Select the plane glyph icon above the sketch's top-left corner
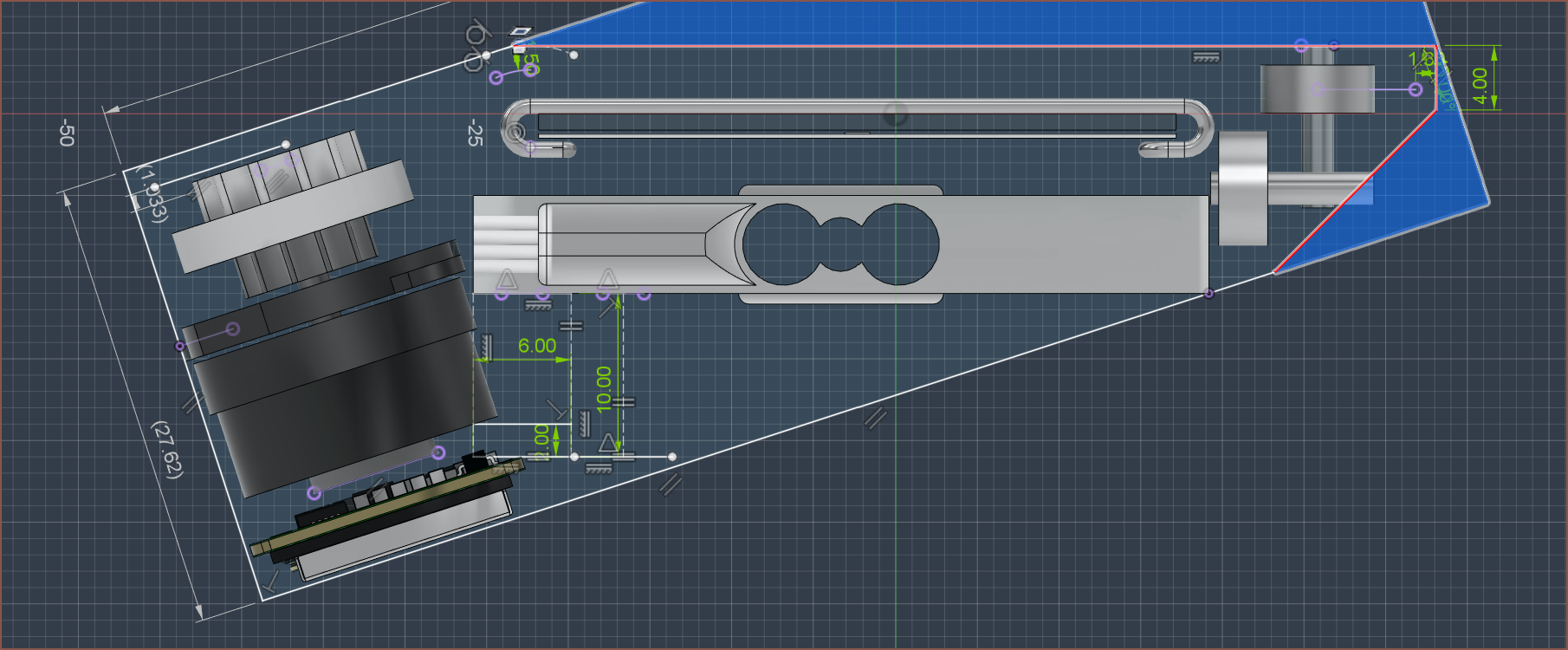The height and width of the screenshot is (650, 1568). [520, 32]
